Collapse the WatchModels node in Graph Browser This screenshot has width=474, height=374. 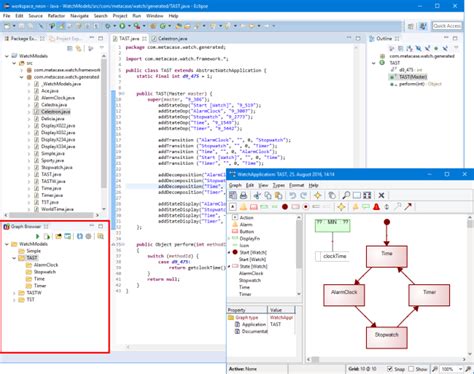tap(7, 244)
